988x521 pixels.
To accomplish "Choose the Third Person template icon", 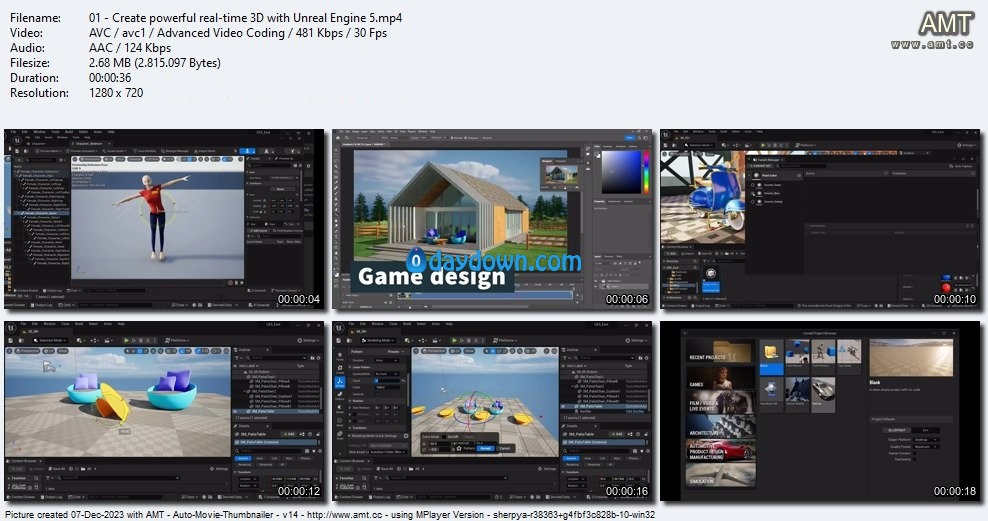I will (x=824, y=352).
